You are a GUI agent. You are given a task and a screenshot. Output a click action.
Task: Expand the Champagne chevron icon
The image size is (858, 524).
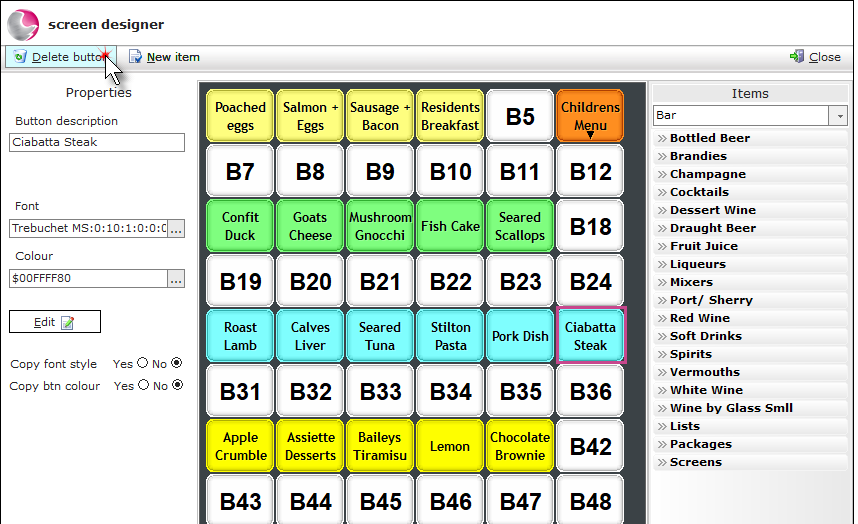point(662,174)
